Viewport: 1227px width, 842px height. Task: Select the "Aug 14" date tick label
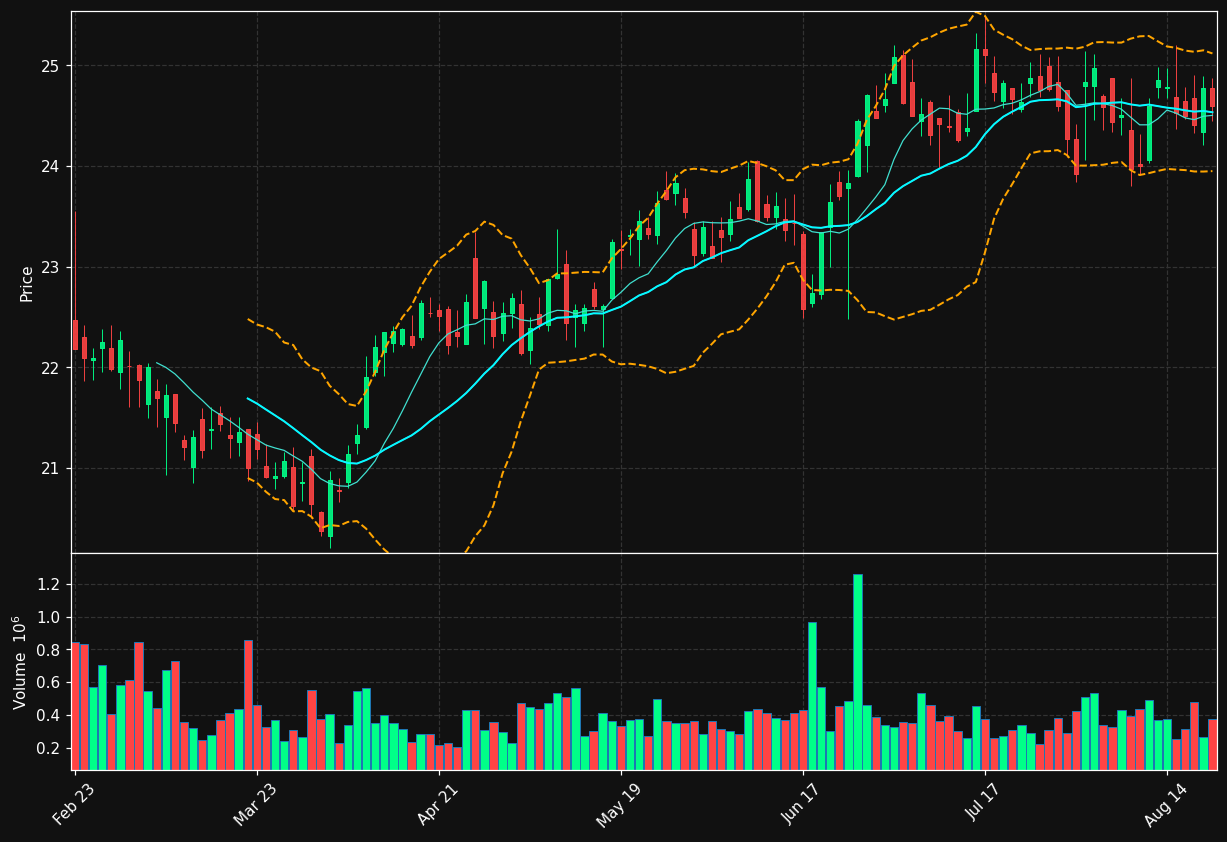click(x=1166, y=803)
